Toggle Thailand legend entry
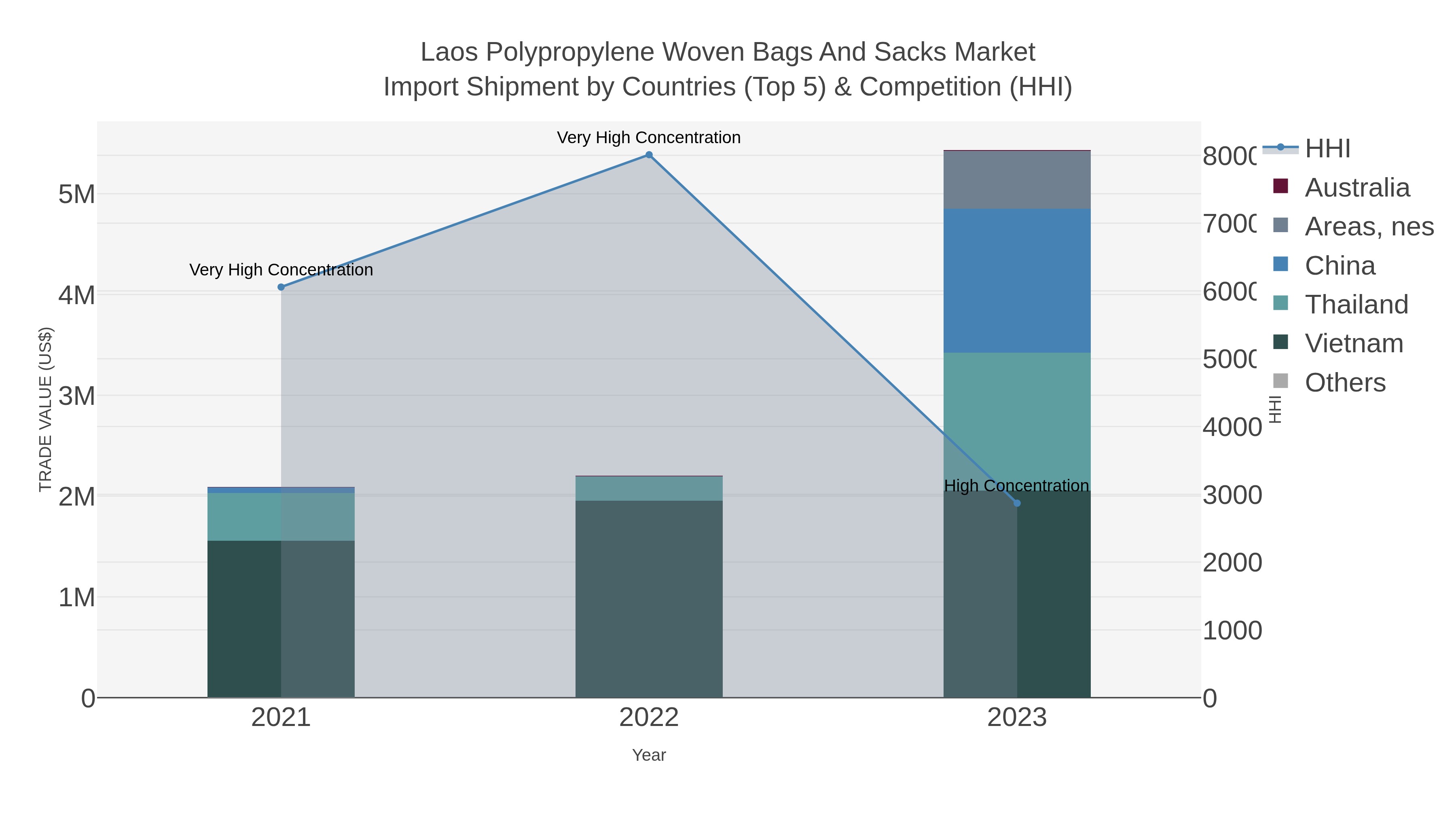The height and width of the screenshot is (819, 1456). 1340,304
